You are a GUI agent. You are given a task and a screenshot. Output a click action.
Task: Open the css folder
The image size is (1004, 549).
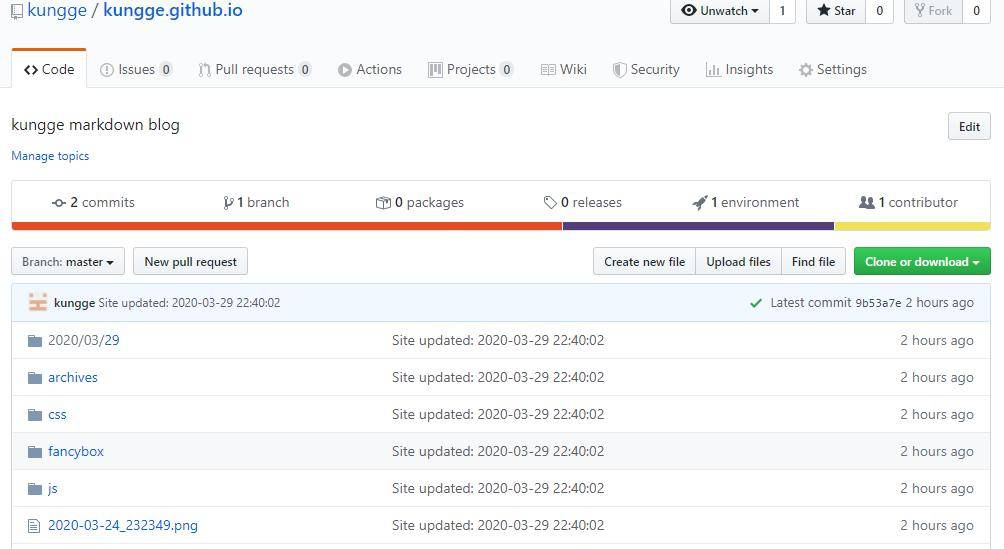(x=57, y=414)
